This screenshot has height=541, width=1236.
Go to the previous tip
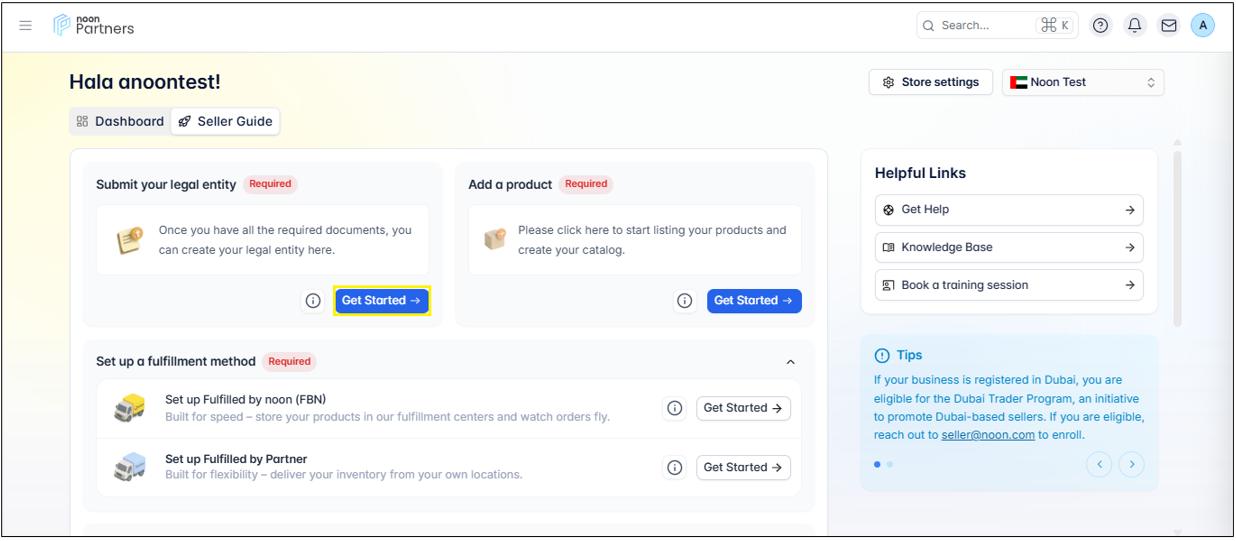coord(1099,464)
